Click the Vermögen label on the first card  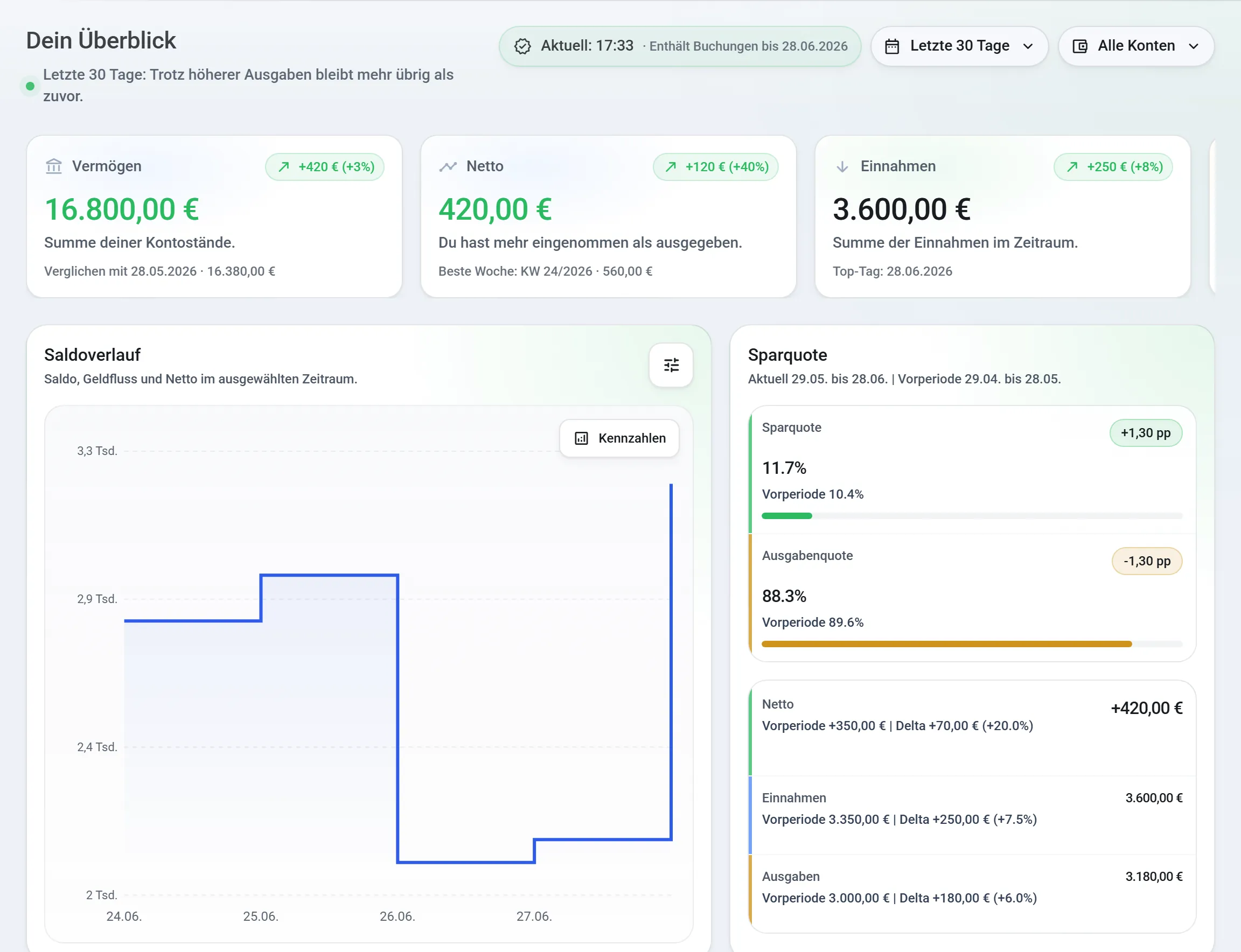(107, 166)
